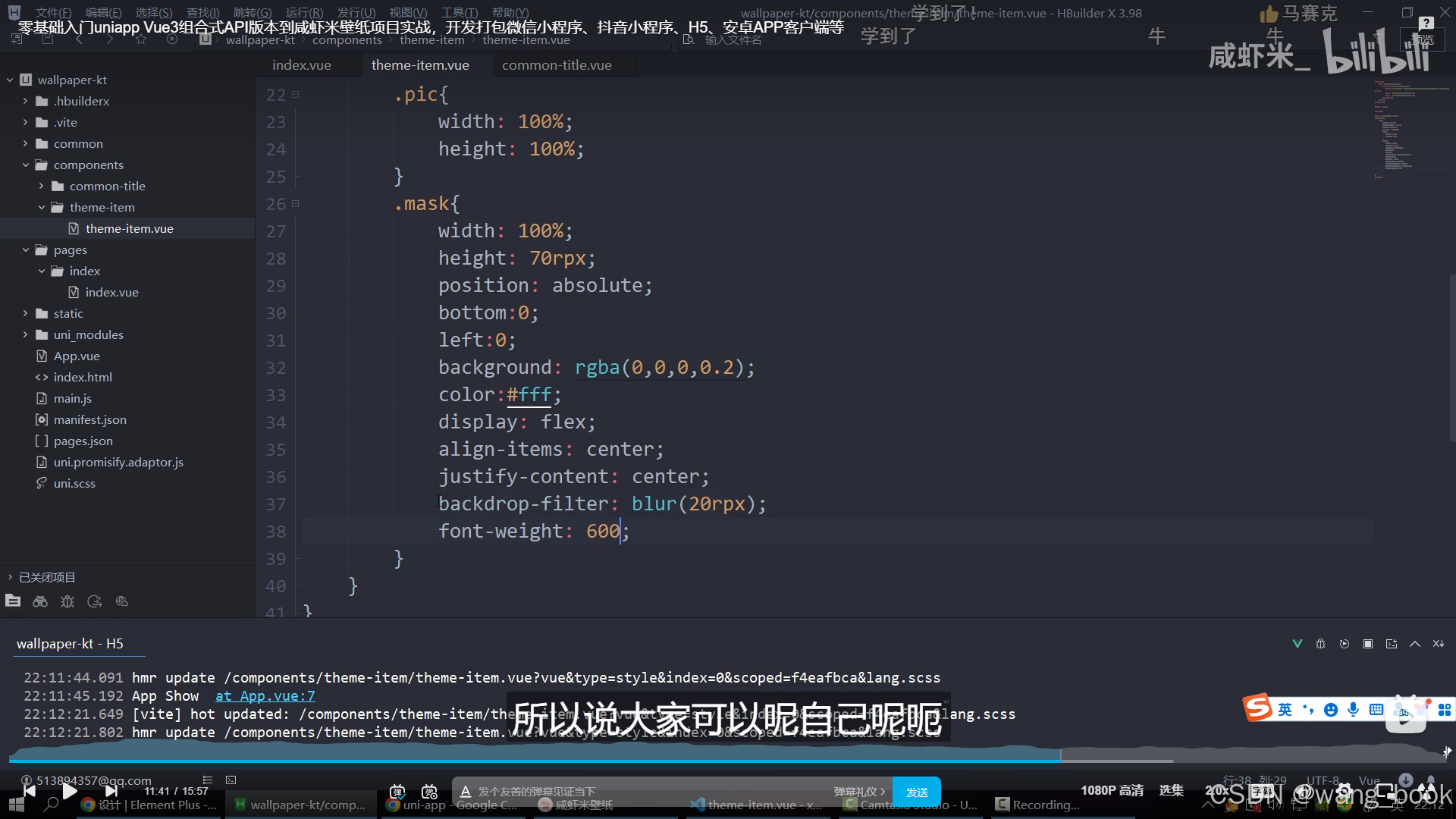
Task: Expand the common folder
Action: [x=25, y=143]
